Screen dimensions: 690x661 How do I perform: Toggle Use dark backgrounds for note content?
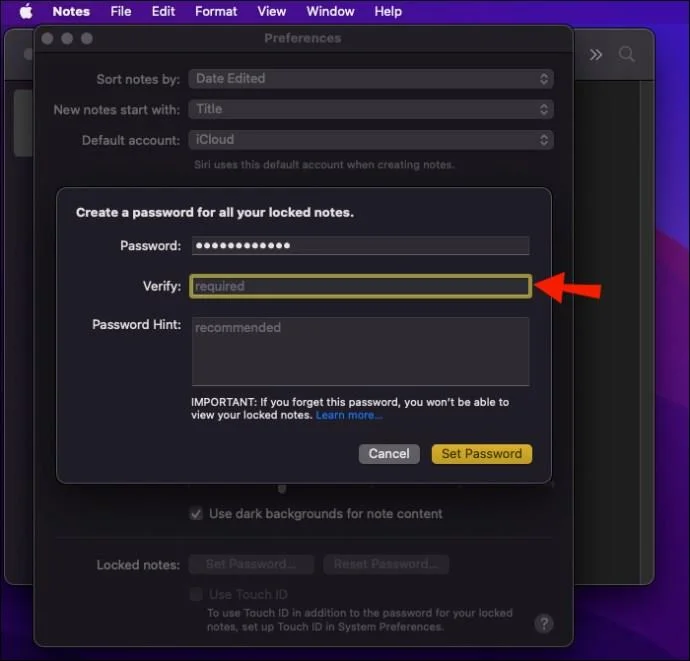pos(196,514)
